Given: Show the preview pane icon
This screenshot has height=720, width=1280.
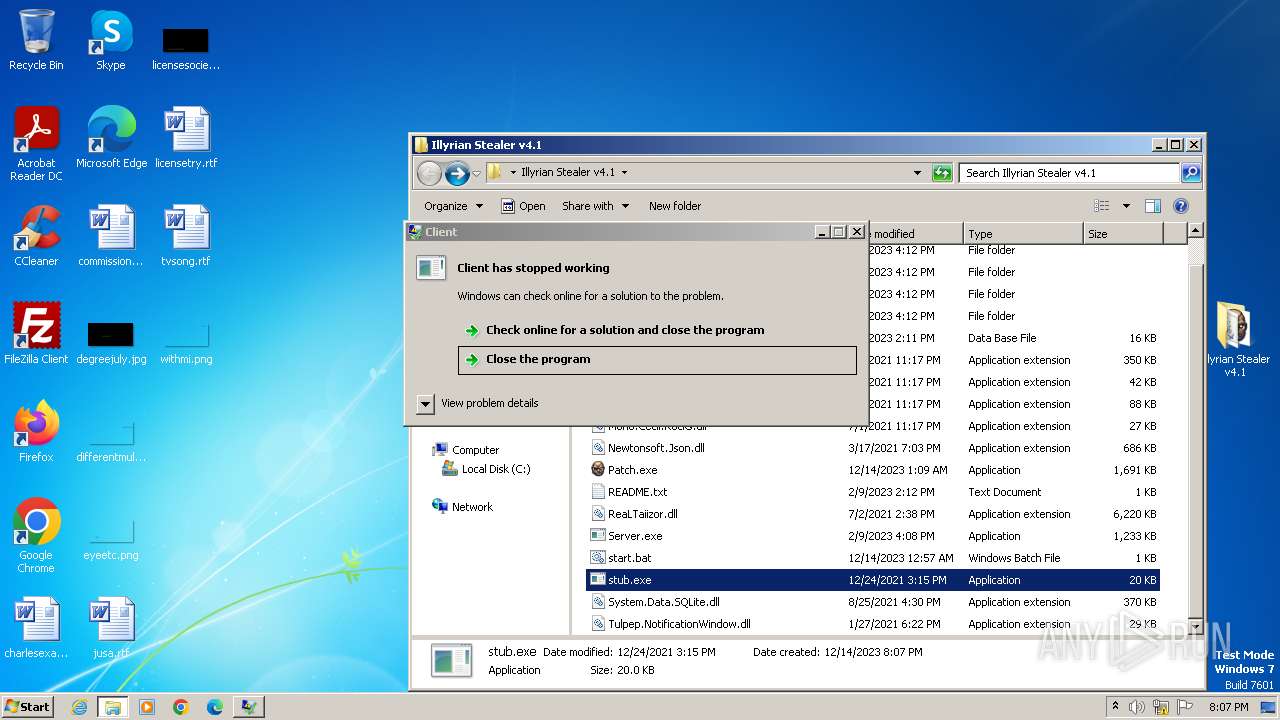Looking at the screenshot, I should 1152,206.
